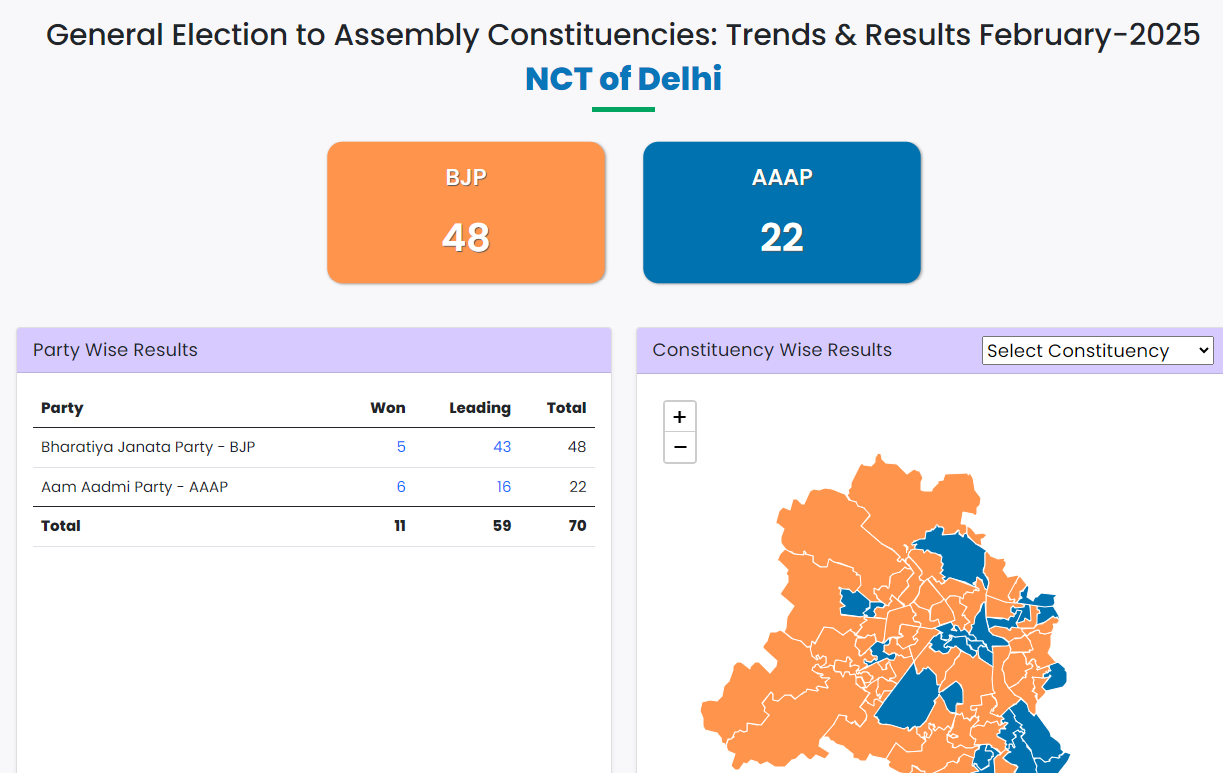Click BJP won count 5 link

coord(401,447)
